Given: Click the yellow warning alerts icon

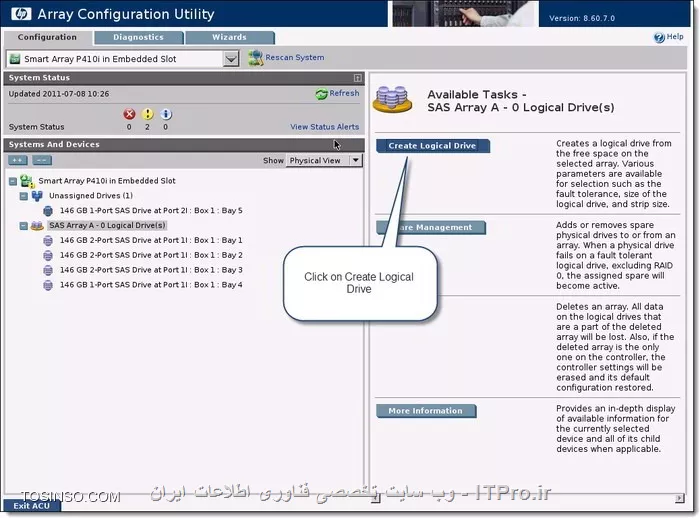Looking at the screenshot, I should pos(147,114).
